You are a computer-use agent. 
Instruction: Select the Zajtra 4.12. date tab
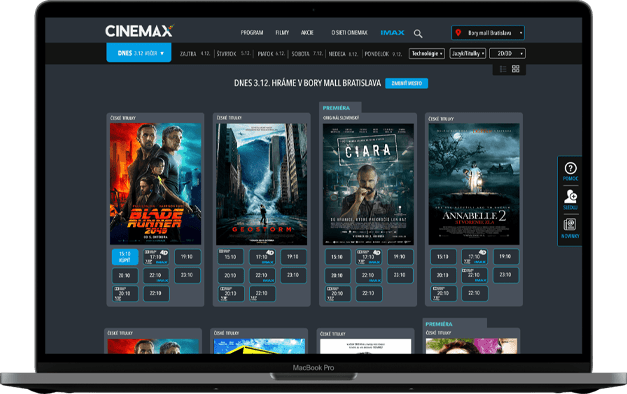195,54
